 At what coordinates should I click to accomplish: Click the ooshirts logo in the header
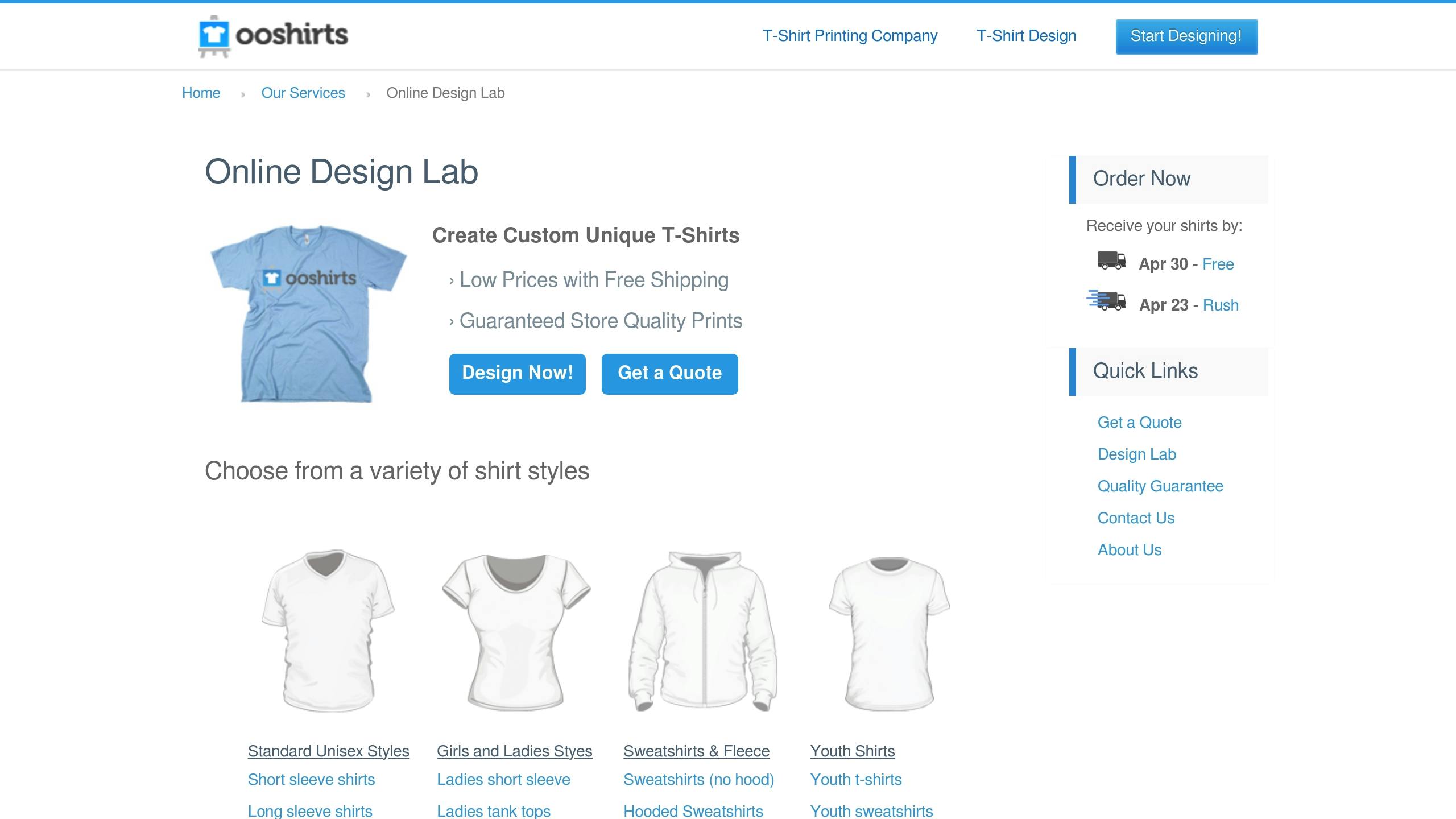click(x=273, y=36)
